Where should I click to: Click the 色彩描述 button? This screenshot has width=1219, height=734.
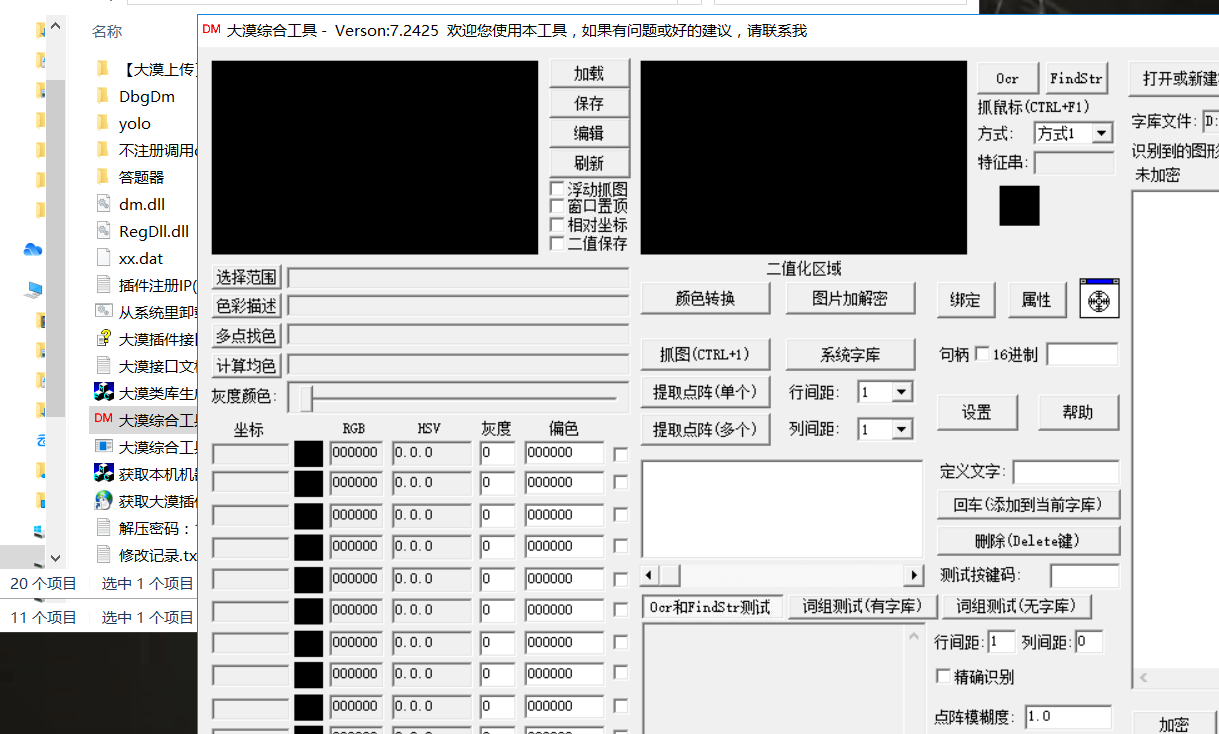[x=247, y=306]
